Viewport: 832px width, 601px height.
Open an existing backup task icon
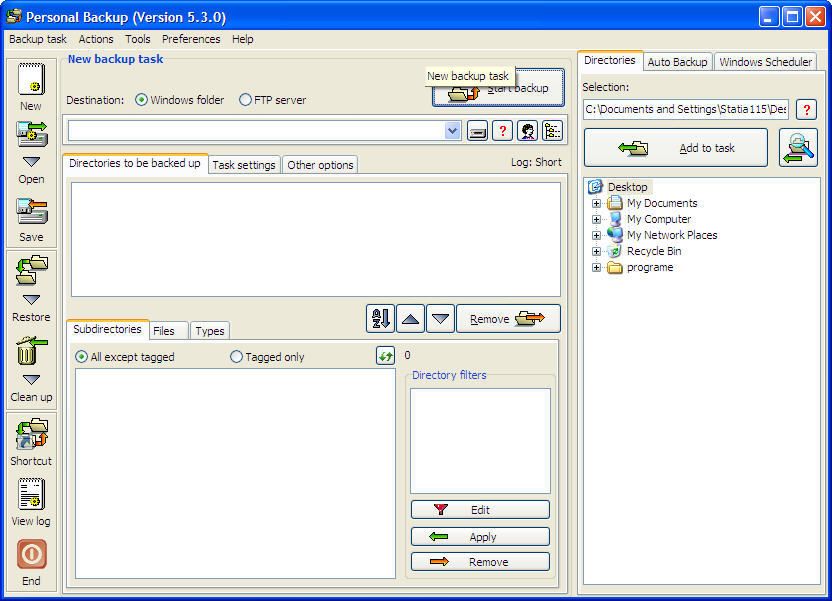point(31,134)
